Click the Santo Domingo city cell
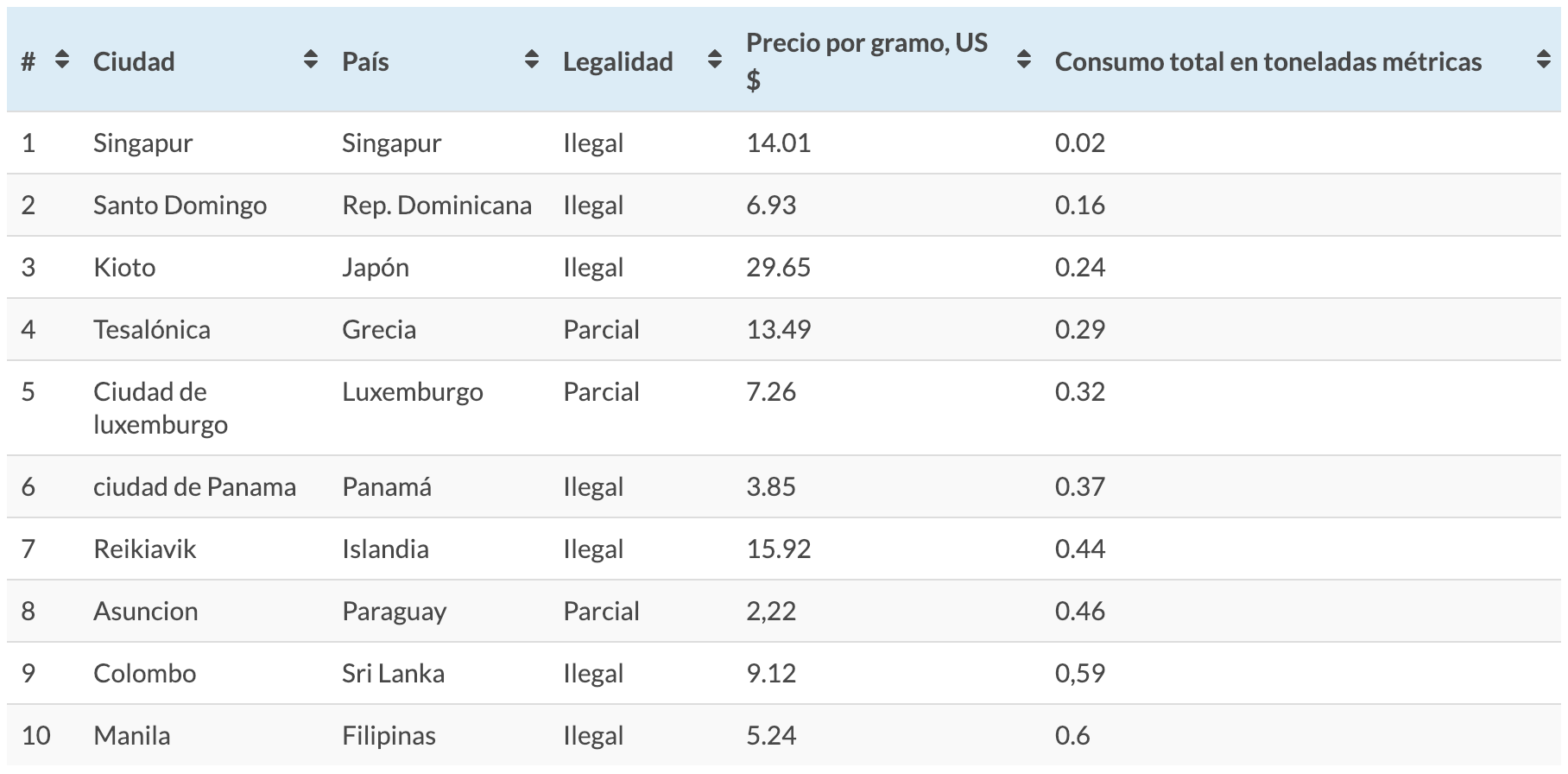This screenshot has width=1568, height=774. (180, 206)
